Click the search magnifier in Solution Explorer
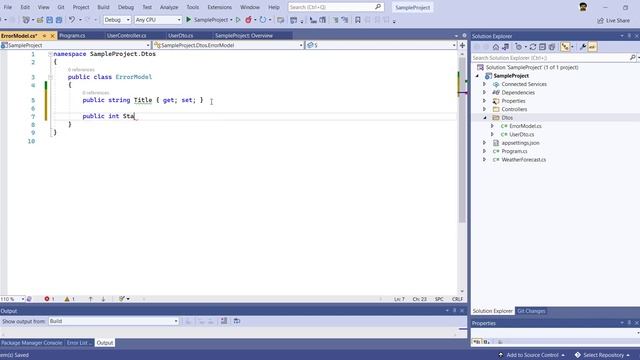 pyautogui.click(x=633, y=58)
